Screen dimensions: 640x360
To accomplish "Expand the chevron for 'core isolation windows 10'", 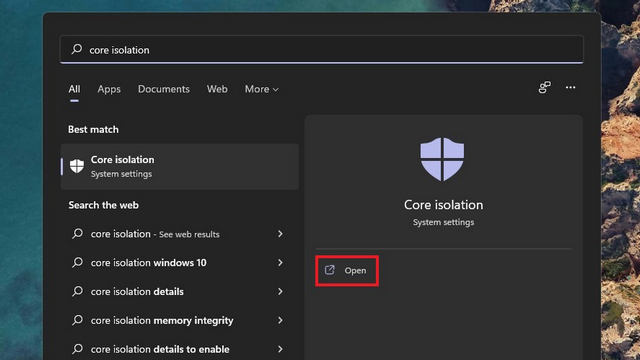I will point(280,263).
